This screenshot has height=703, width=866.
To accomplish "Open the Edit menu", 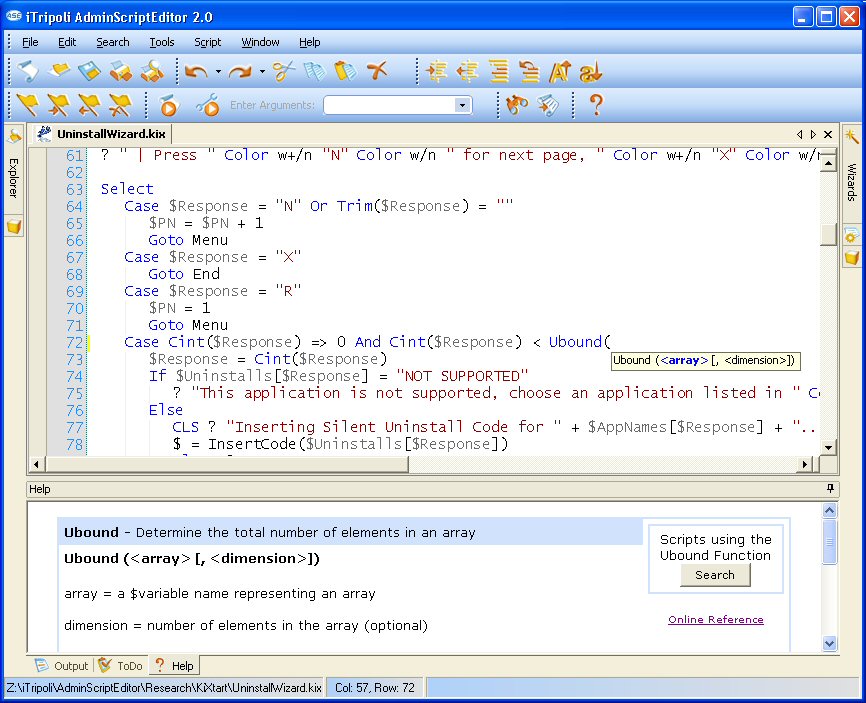I will click(x=67, y=42).
